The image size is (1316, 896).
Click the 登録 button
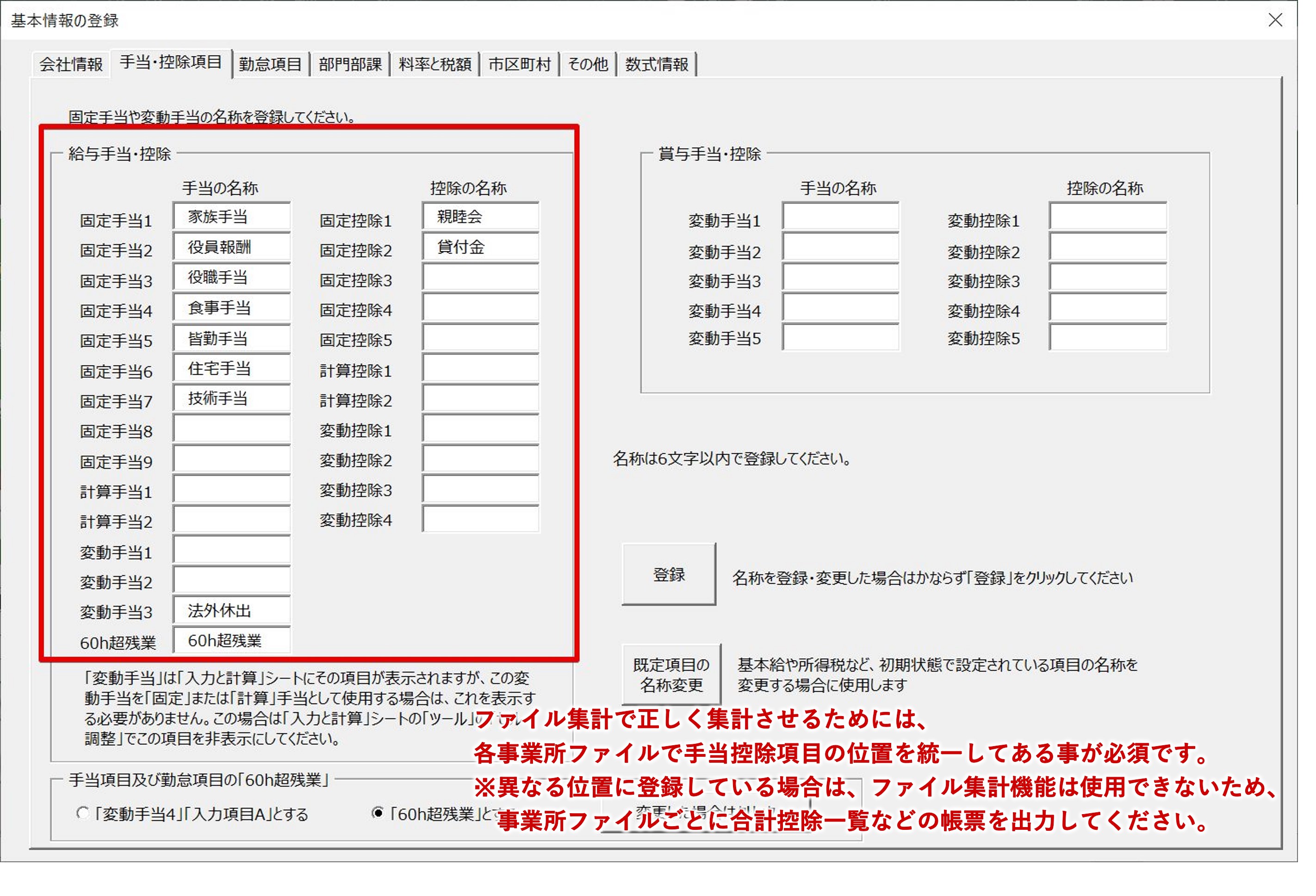click(x=669, y=575)
